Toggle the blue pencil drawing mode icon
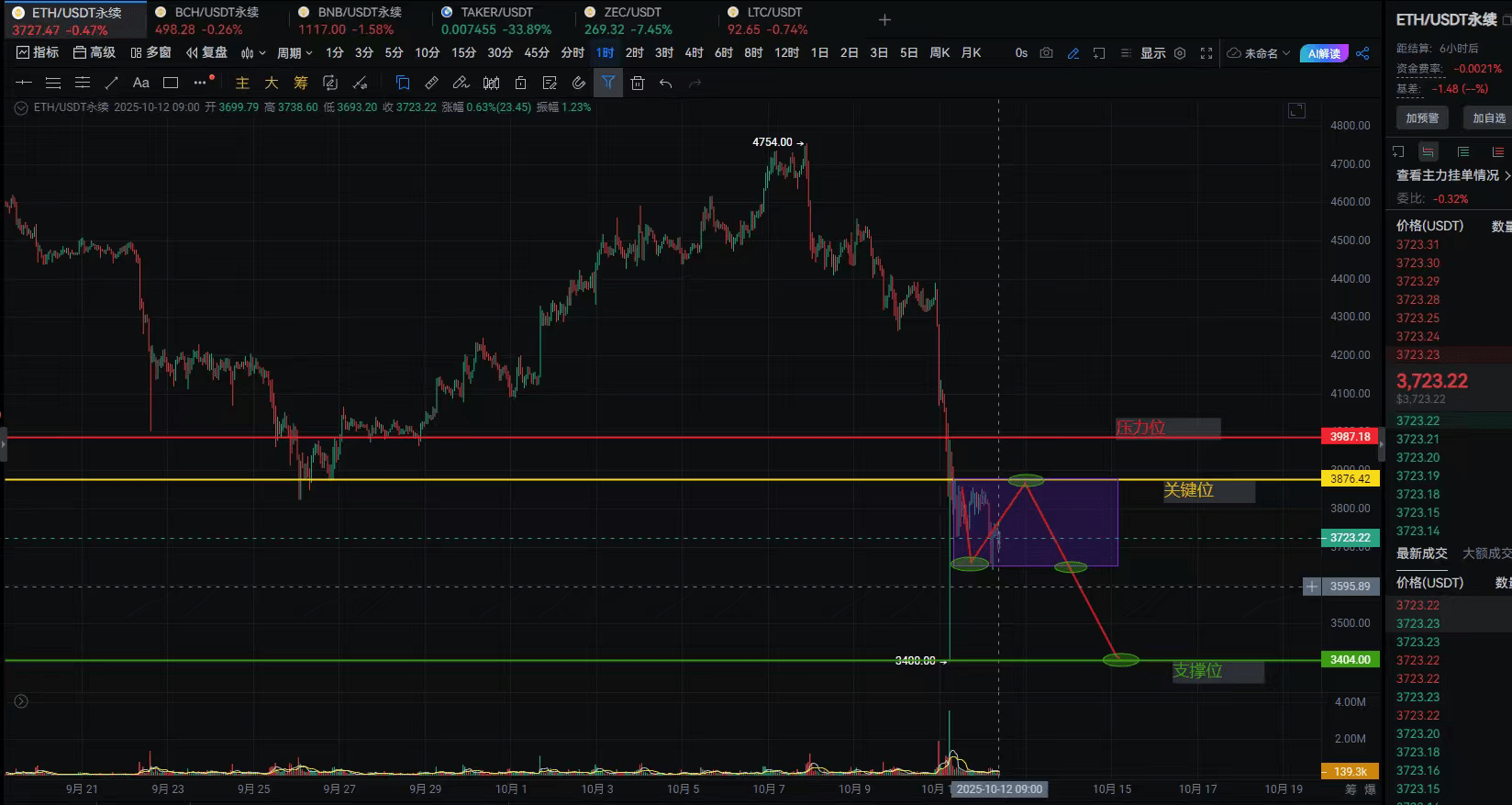Image resolution: width=1512 pixels, height=805 pixels. (x=1073, y=53)
